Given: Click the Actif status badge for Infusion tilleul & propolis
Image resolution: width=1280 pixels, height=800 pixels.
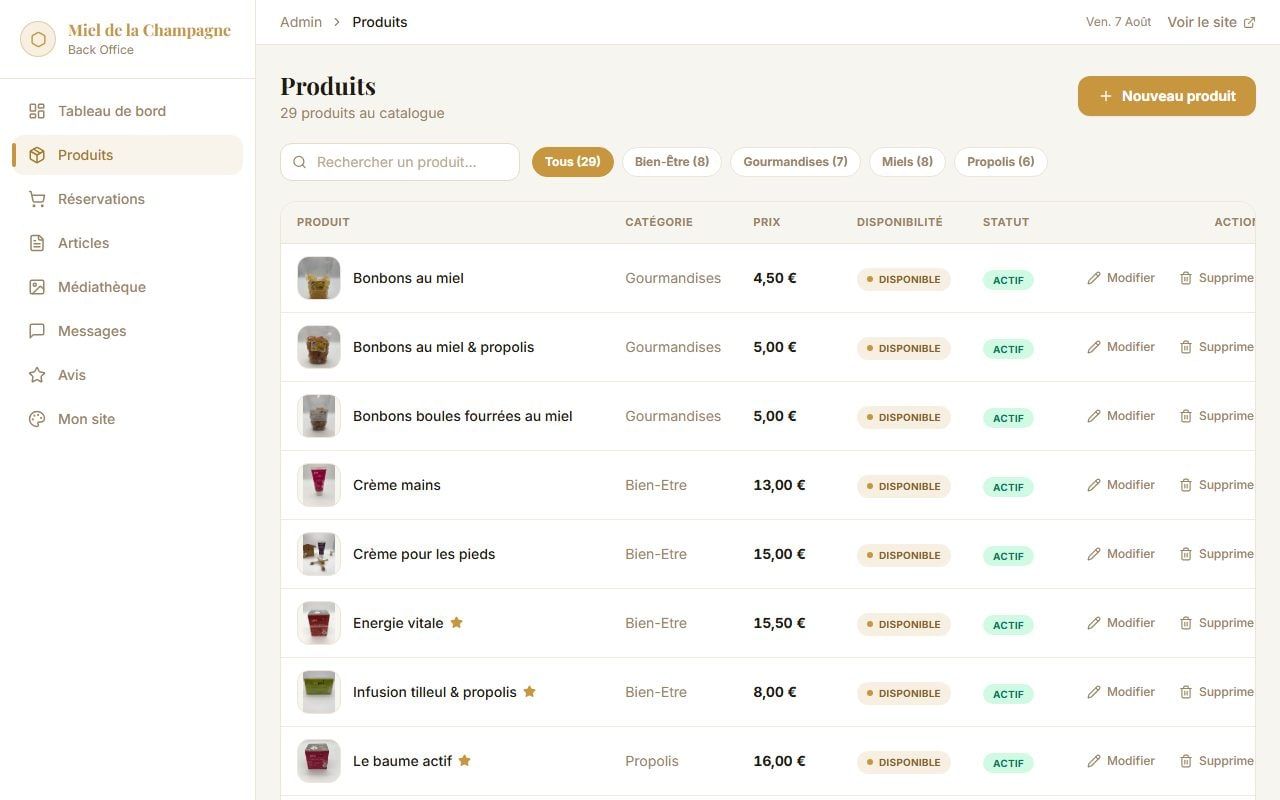Looking at the screenshot, I should (x=1008, y=693).
